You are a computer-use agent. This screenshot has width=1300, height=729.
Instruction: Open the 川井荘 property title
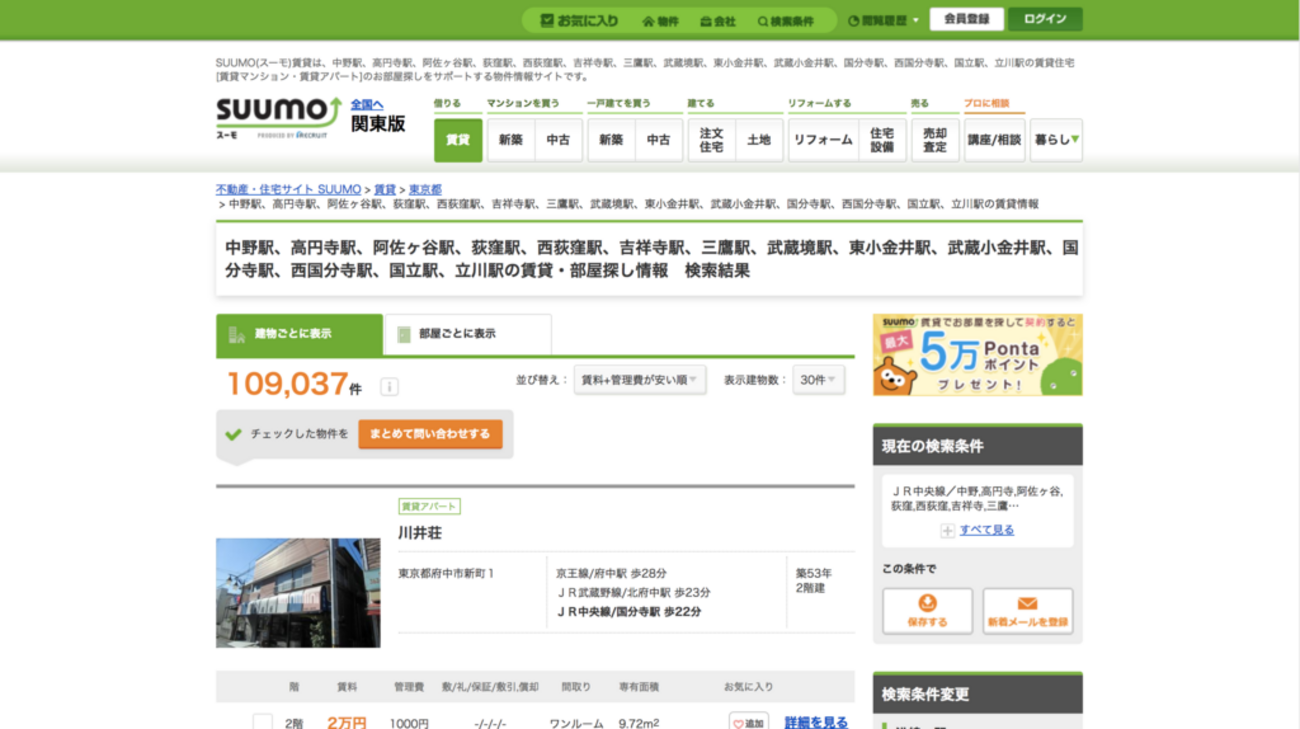pos(420,533)
